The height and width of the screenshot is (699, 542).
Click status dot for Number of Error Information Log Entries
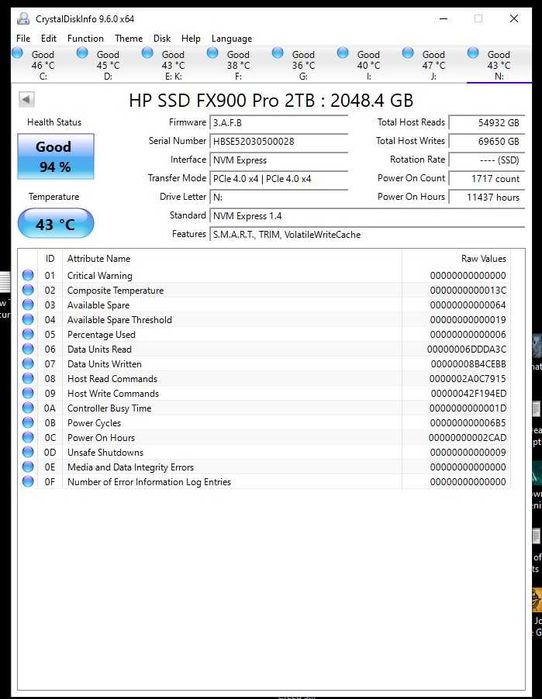click(28, 481)
